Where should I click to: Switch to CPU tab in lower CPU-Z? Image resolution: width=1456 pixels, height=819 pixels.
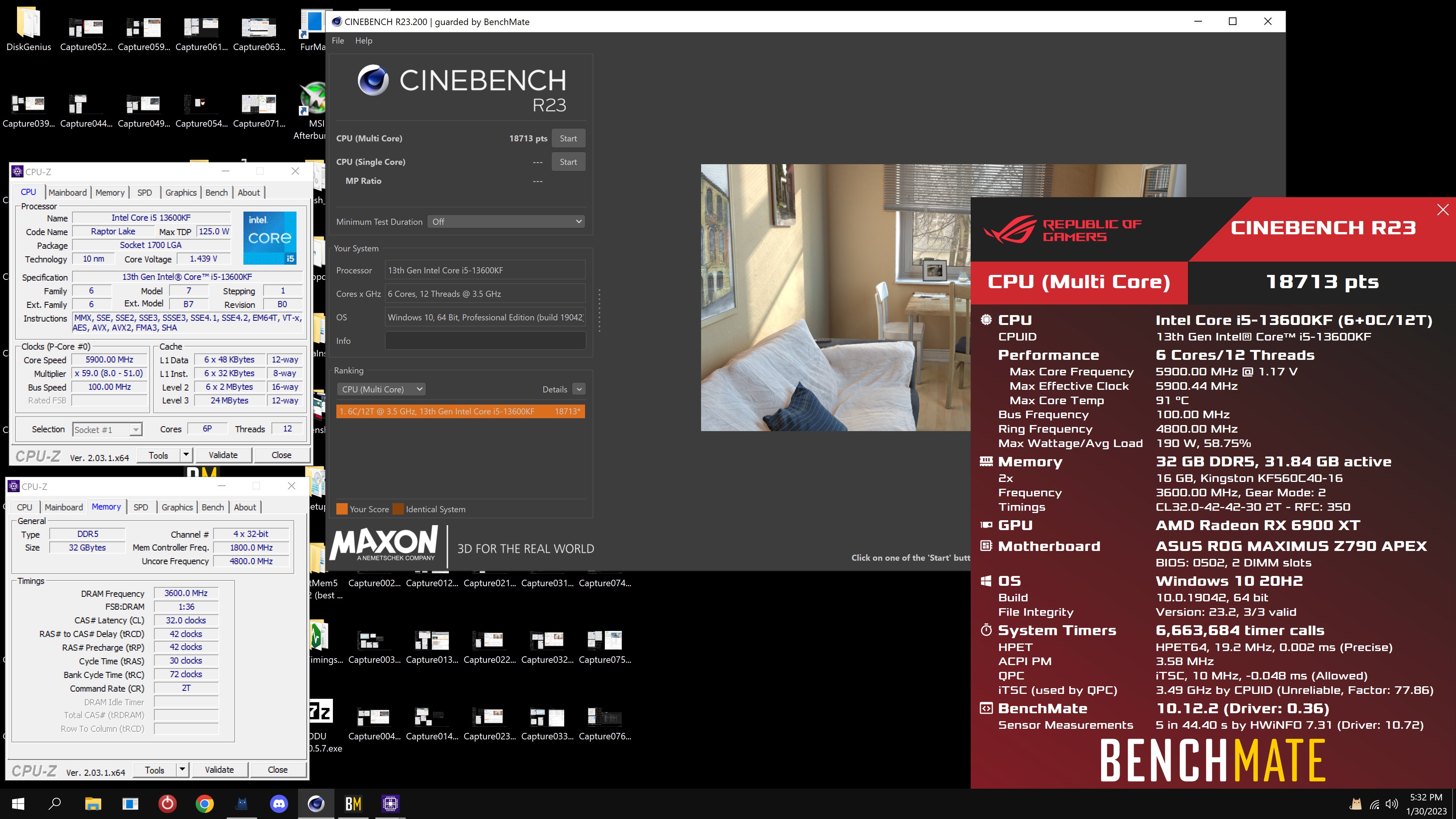coord(24,507)
